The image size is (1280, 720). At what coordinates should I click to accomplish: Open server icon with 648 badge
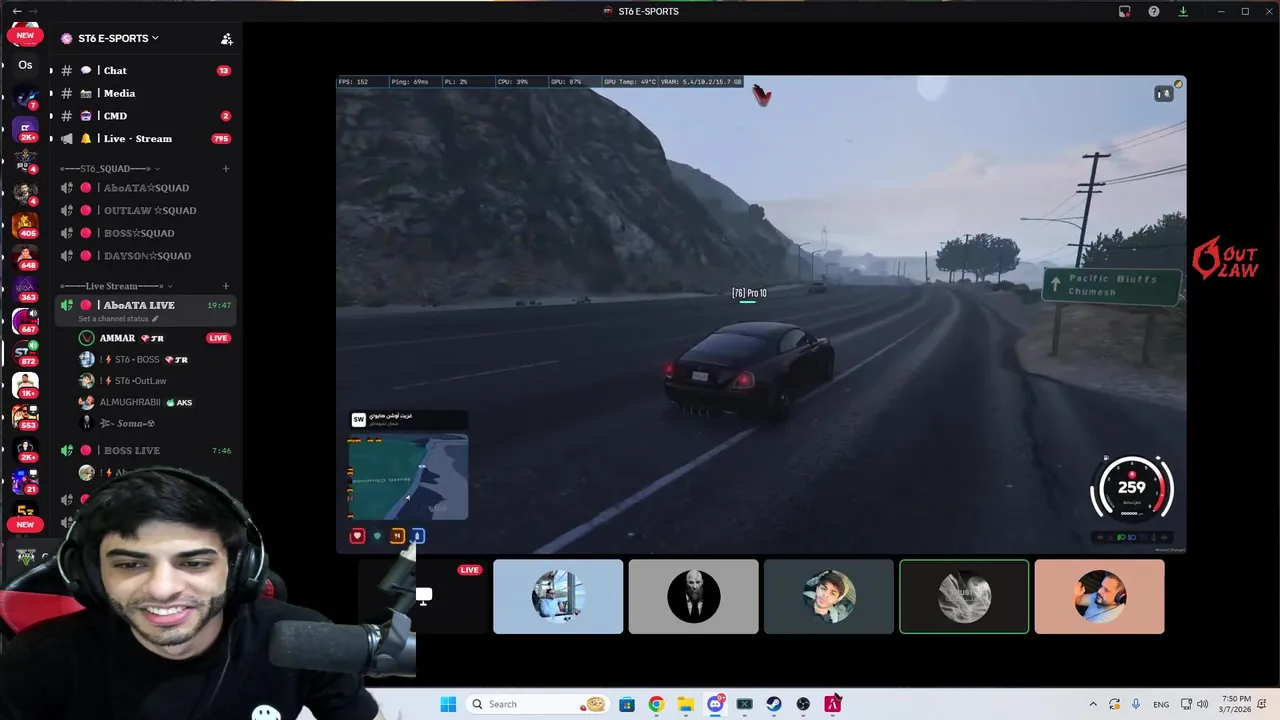[x=25, y=257]
